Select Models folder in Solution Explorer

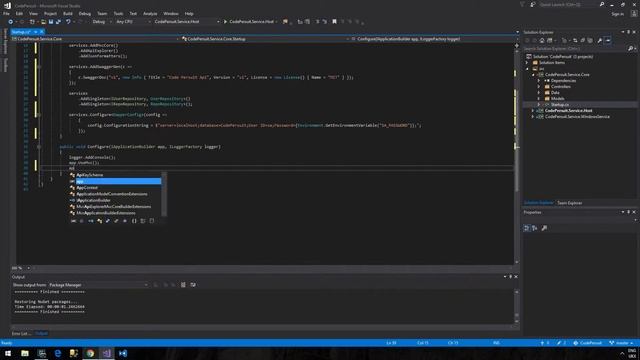pyautogui.click(x=557, y=99)
